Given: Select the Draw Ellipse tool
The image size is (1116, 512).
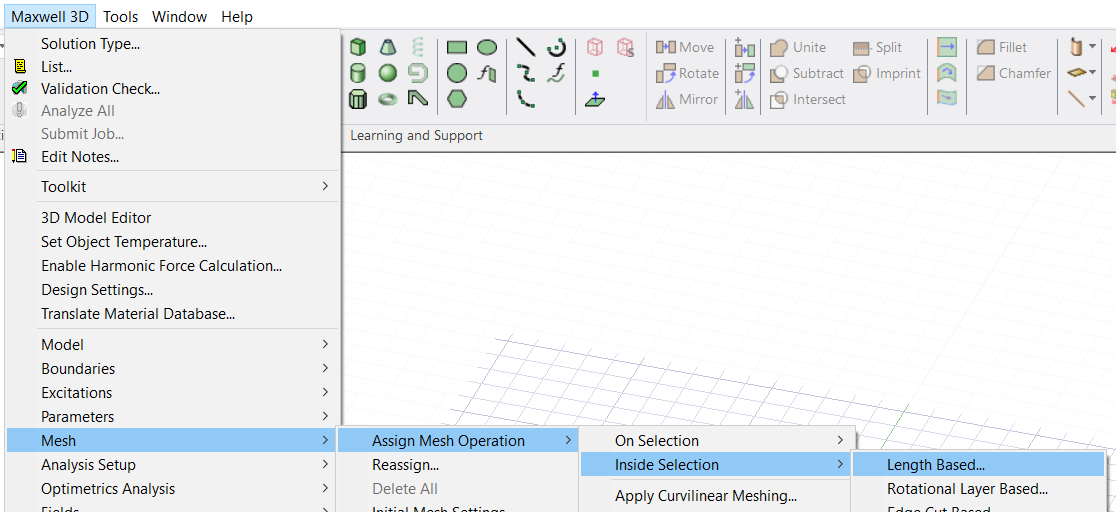Looking at the screenshot, I should click(x=487, y=48).
